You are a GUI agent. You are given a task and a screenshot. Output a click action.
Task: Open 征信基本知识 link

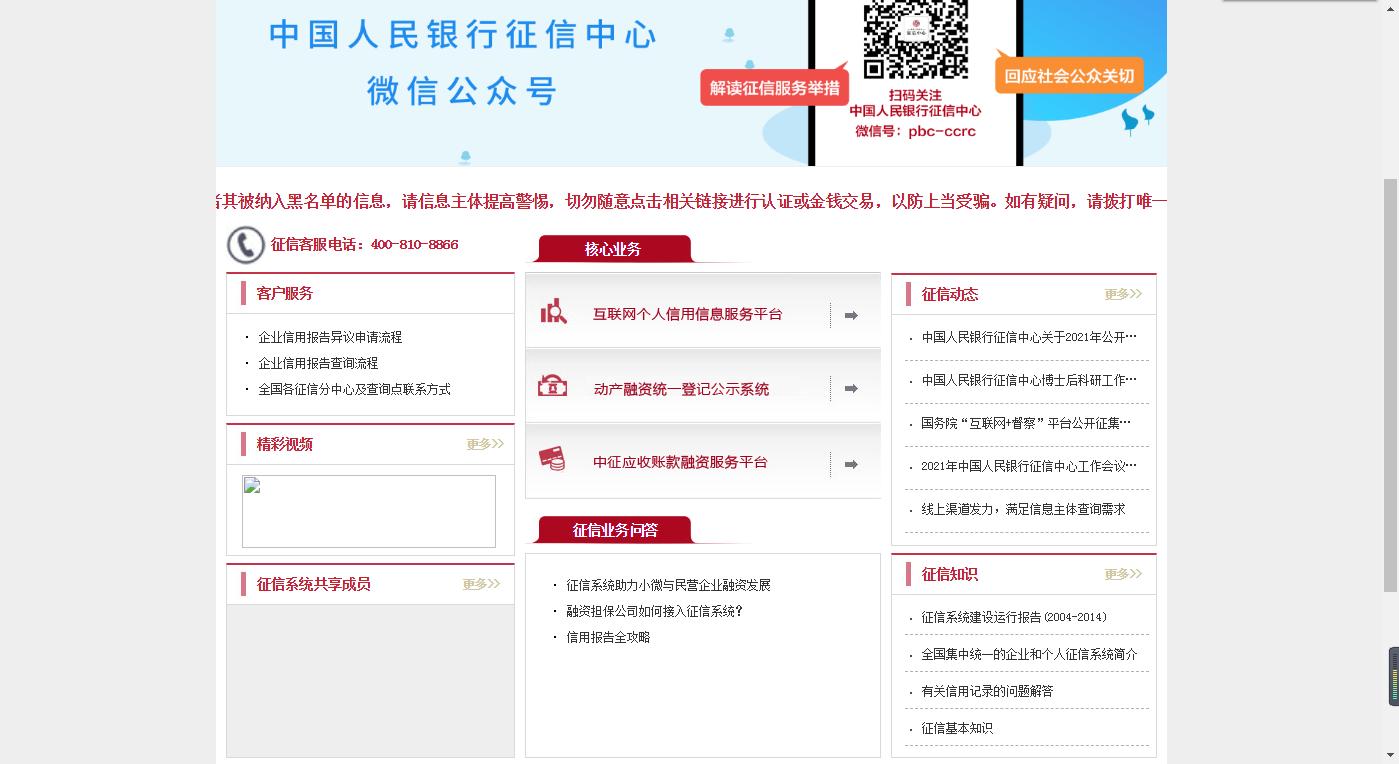pyautogui.click(x=957, y=728)
